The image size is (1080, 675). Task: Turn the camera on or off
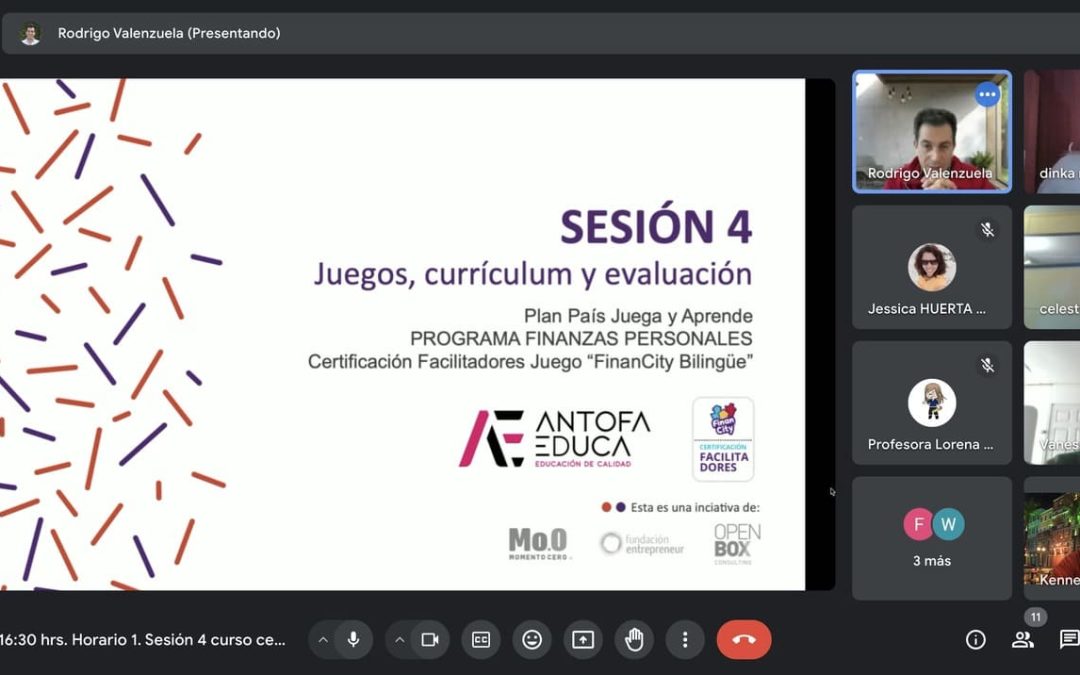pyautogui.click(x=430, y=640)
